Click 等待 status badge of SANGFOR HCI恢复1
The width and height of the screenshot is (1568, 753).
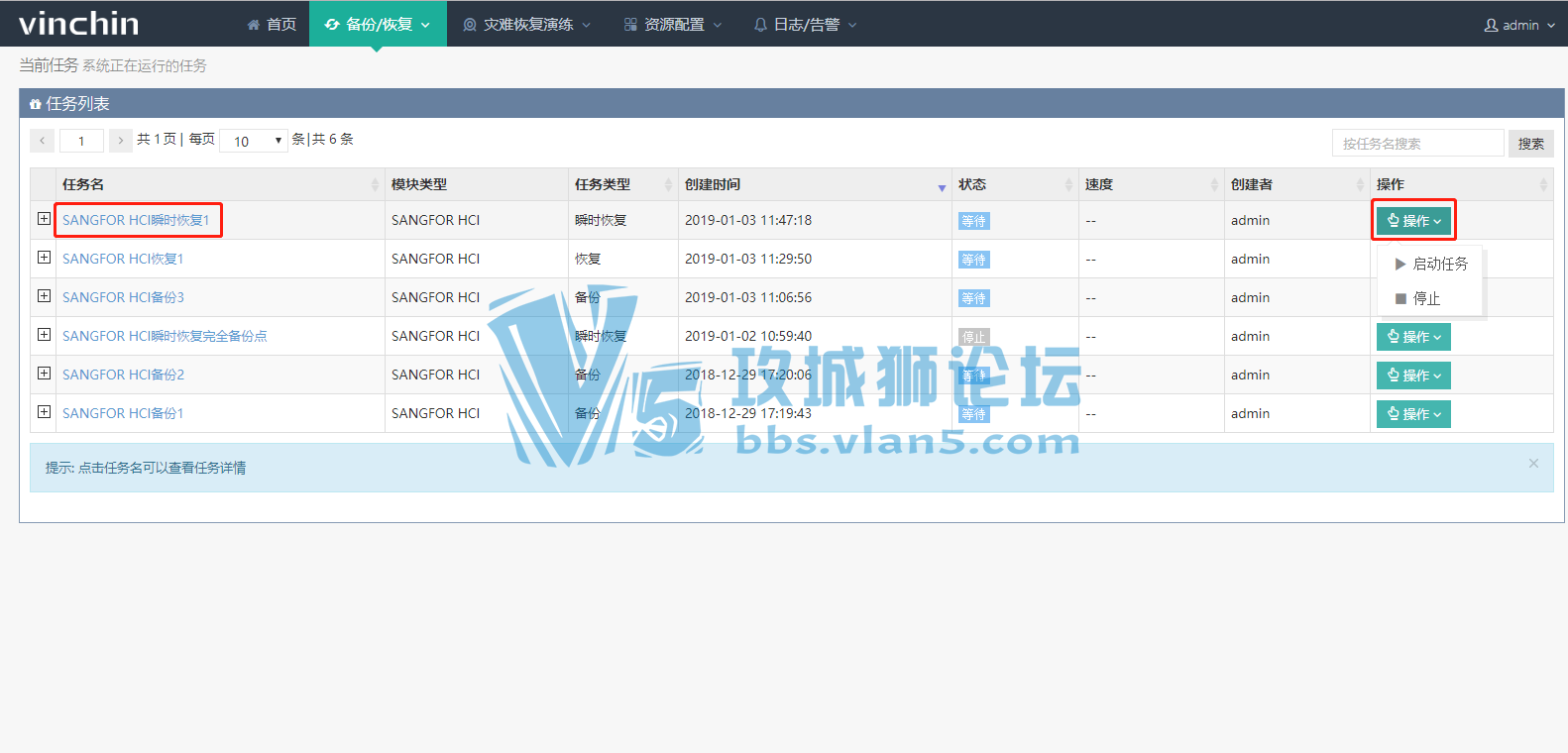974,260
